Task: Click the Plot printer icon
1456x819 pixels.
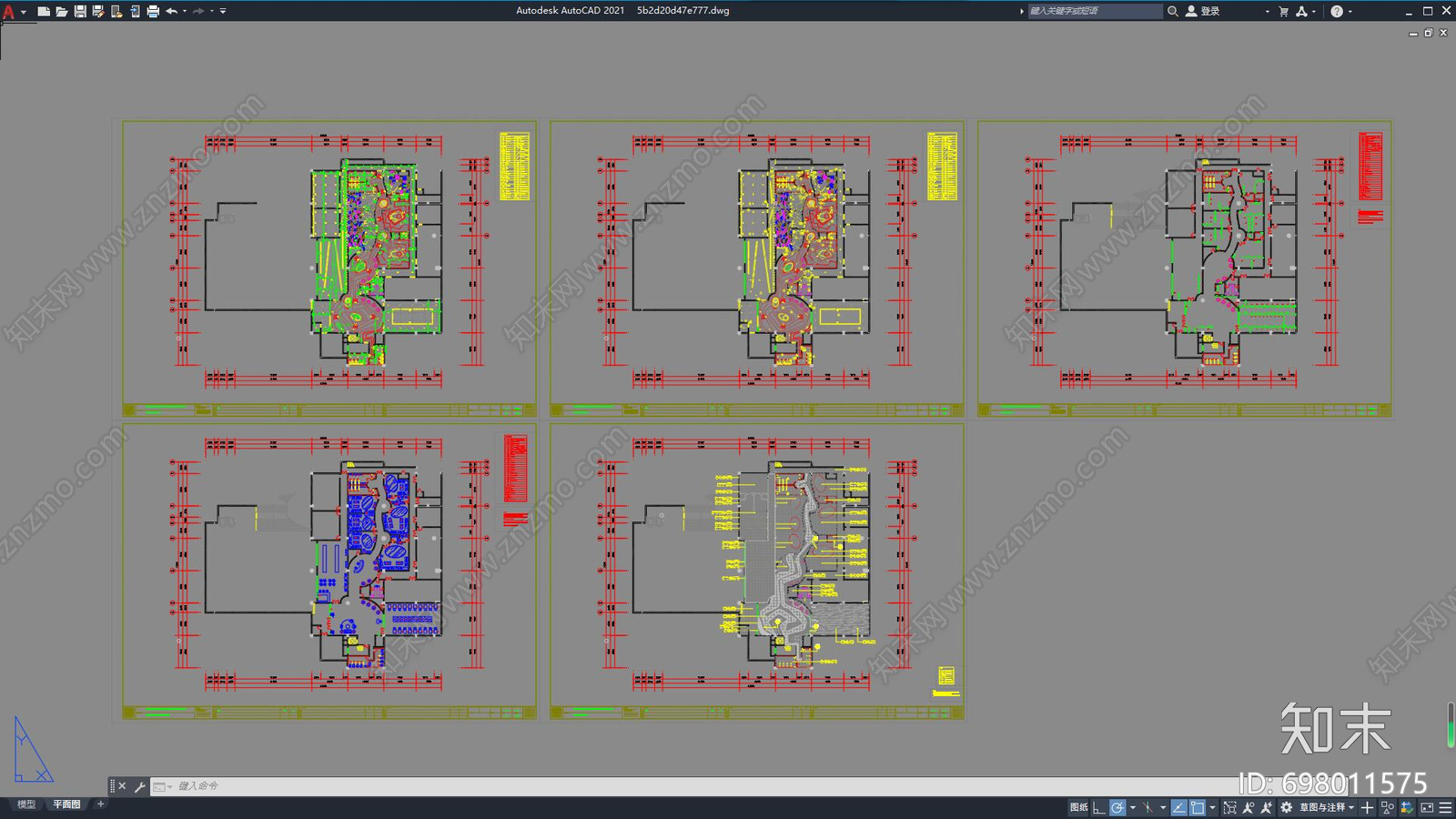Action: click(x=153, y=11)
